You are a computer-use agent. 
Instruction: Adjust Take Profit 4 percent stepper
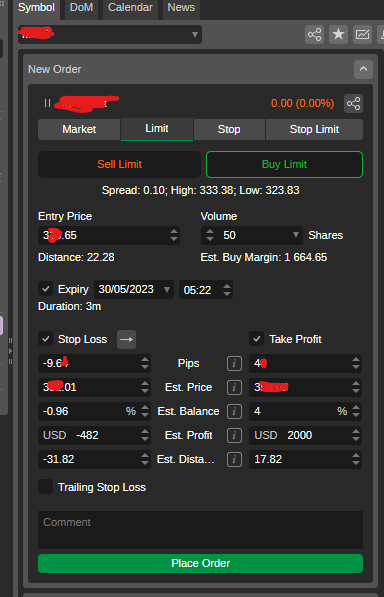coord(356,411)
